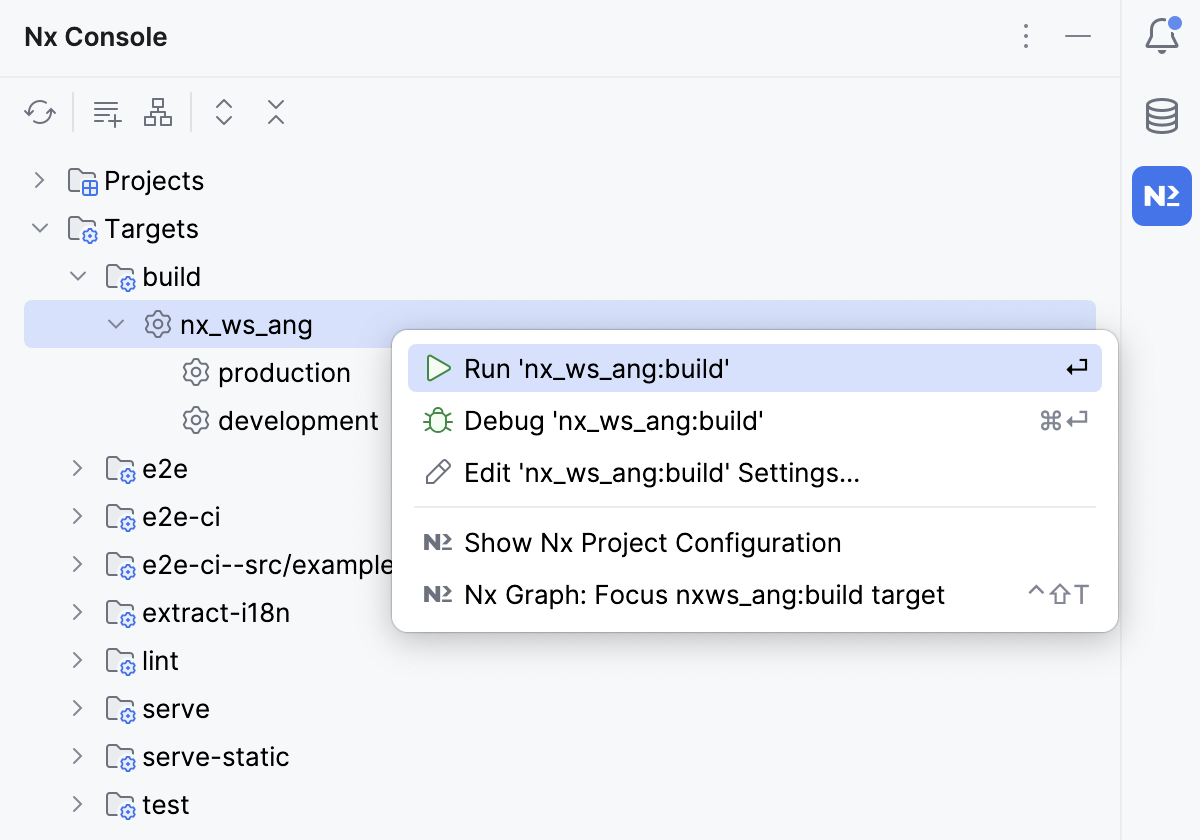This screenshot has height=840, width=1200.
Task: Expand the Projects tree node
Action: (39, 180)
